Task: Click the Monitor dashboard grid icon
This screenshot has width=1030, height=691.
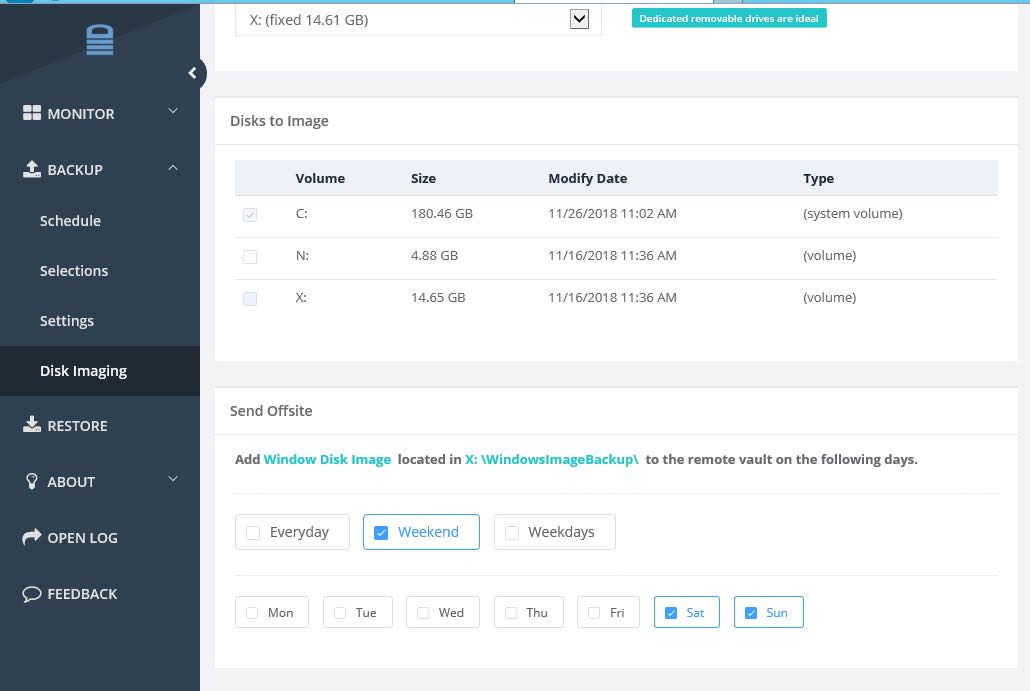Action: (x=32, y=113)
